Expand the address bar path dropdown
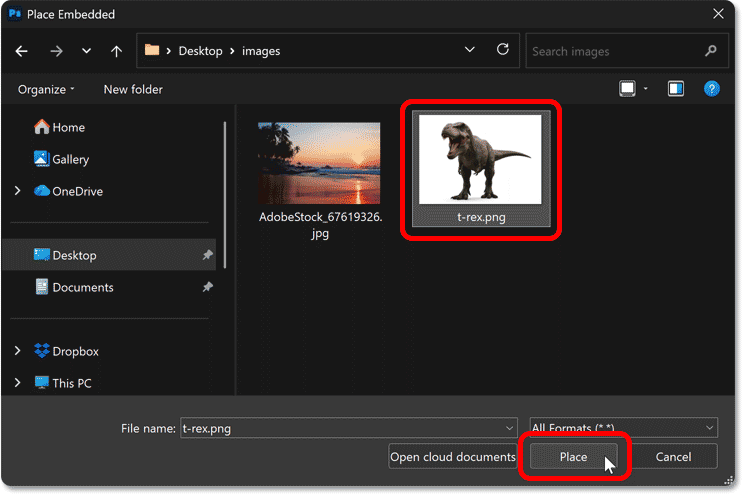This screenshot has height=495, width=743. click(x=470, y=49)
